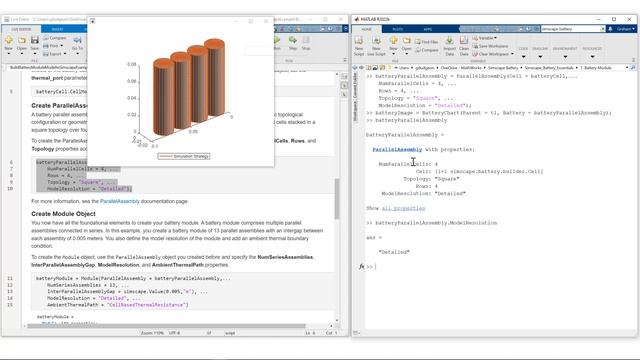Expand the Save dropdown arrow in Live Editor
Screen dimensions: 640x360
pos(35,54)
